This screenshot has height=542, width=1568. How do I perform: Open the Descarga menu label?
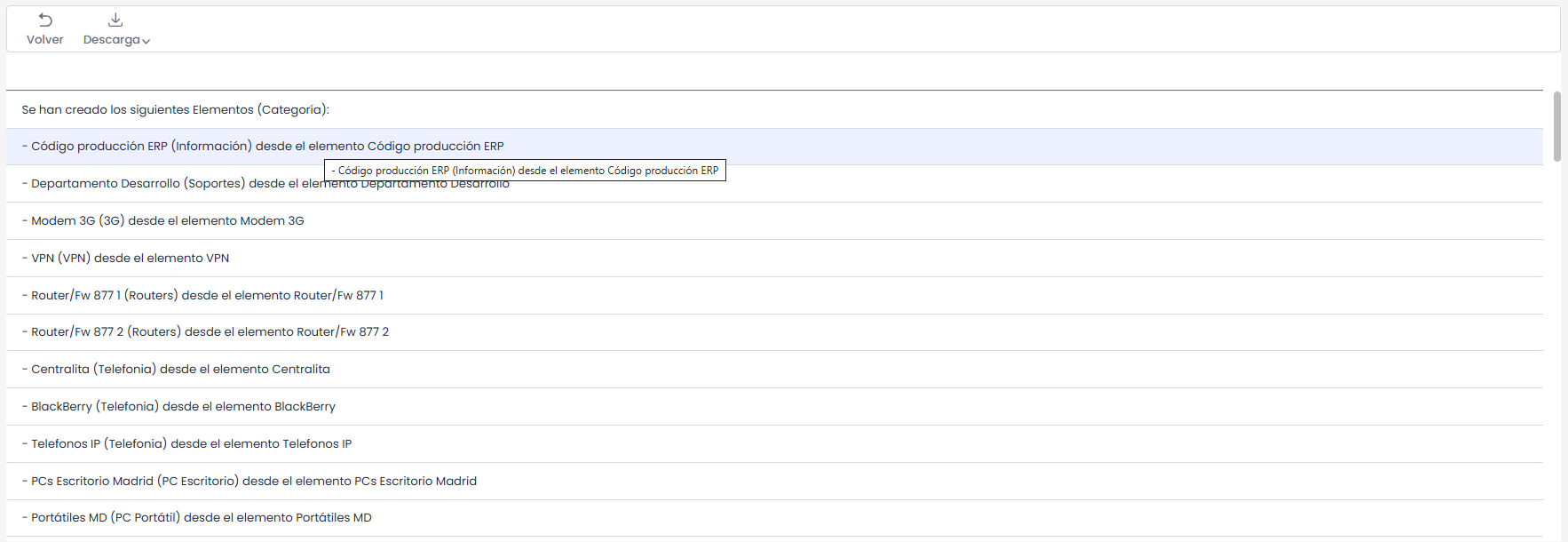[x=111, y=40]
